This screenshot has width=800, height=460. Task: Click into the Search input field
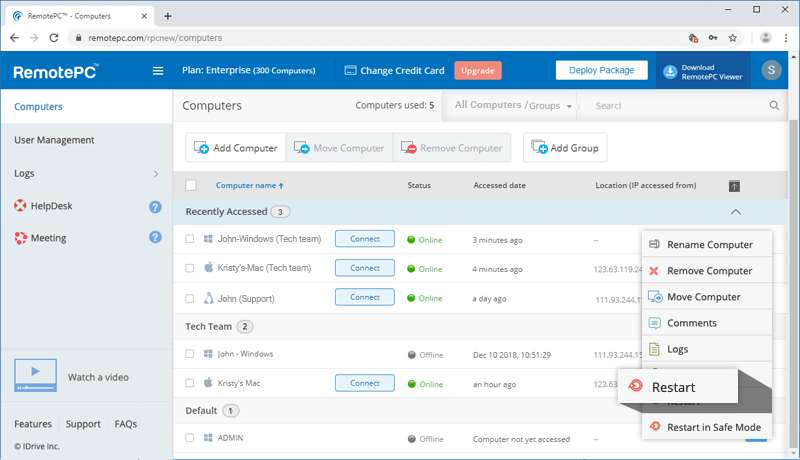tap(679, 106)
